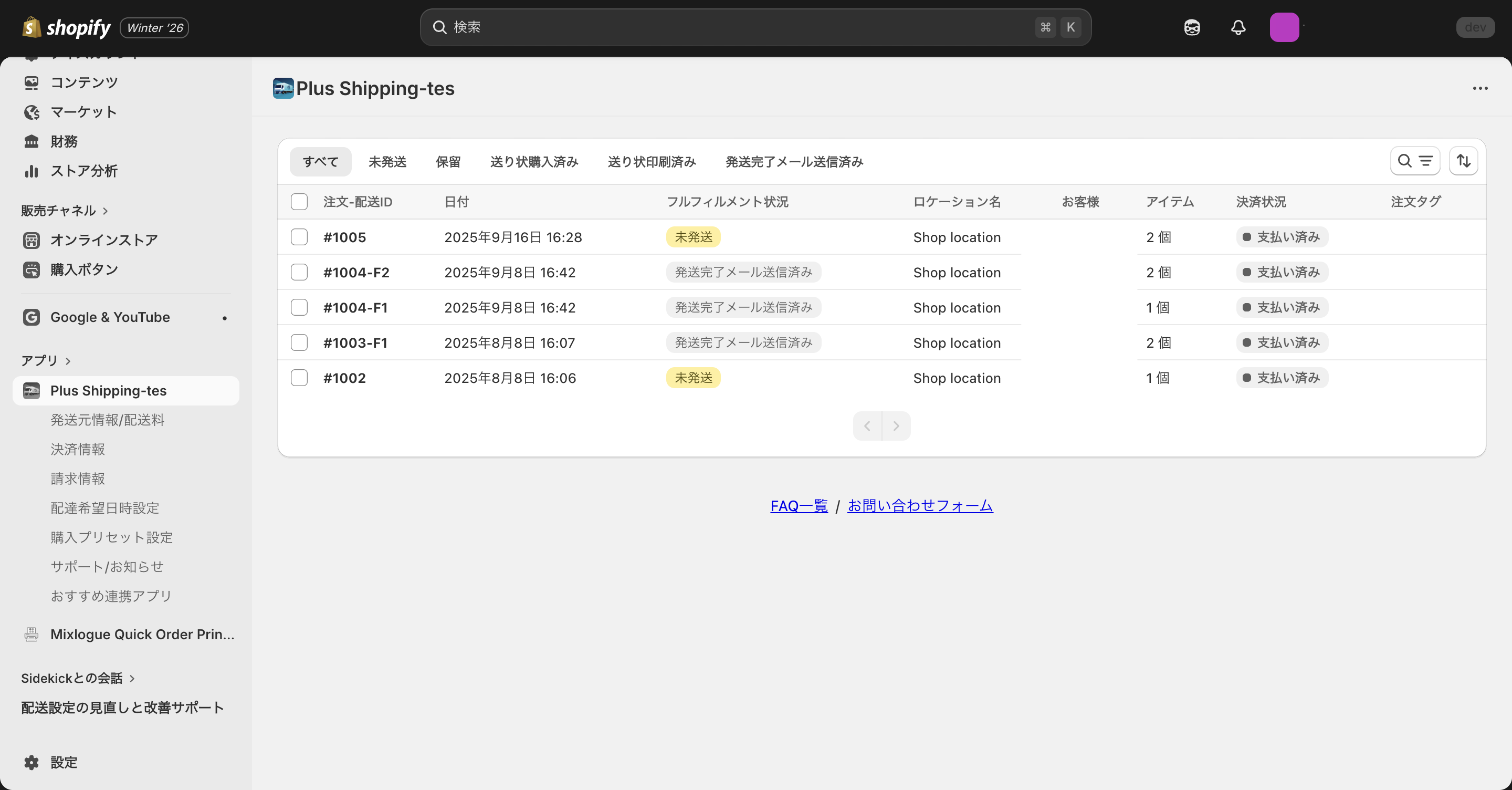The image size is (1512, 790).
Task: Open the お問い合わせフォーム link
Action: click(x=920, y=506)
